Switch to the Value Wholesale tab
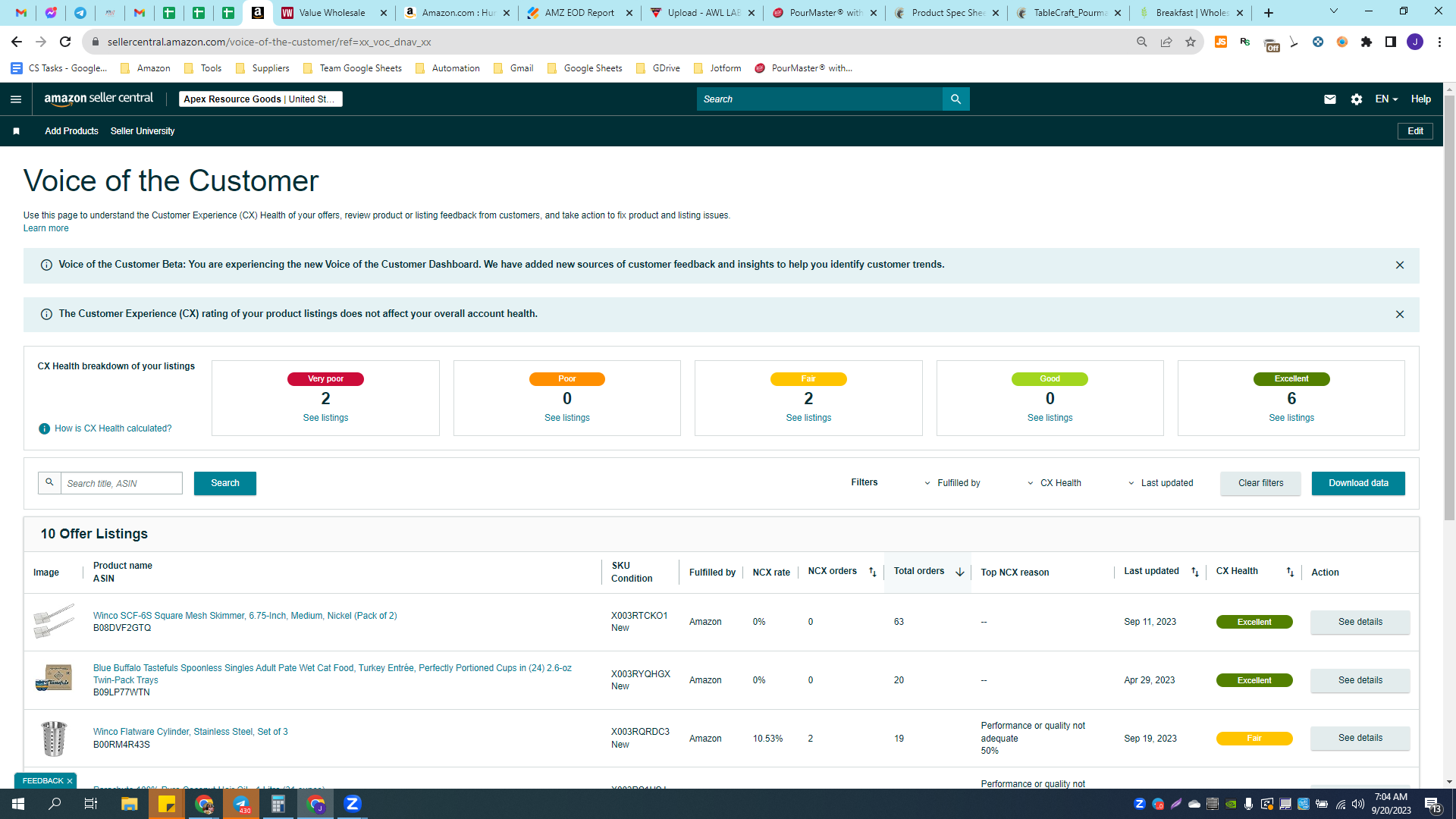Screen dimensions: 1456x819 pos(334,13)
